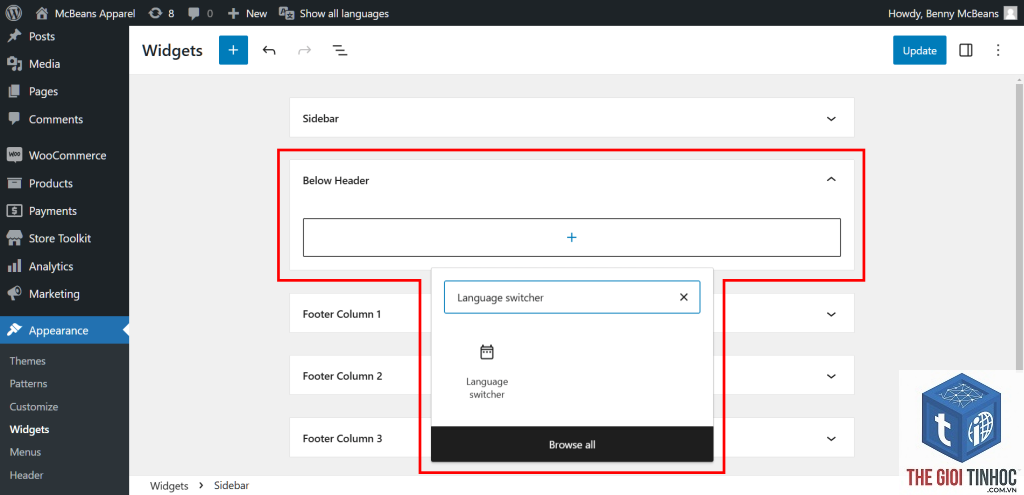Toggle the settings sidebar panel

(966, 50)
